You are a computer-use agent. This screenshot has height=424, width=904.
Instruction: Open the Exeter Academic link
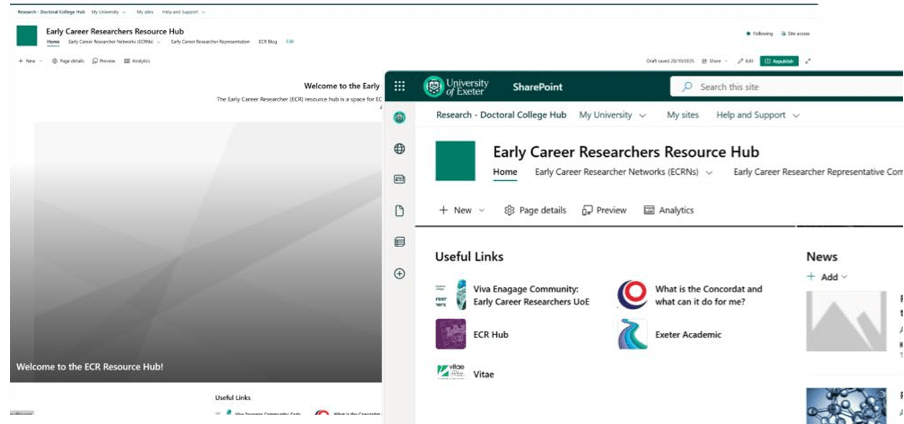point(688,335)
